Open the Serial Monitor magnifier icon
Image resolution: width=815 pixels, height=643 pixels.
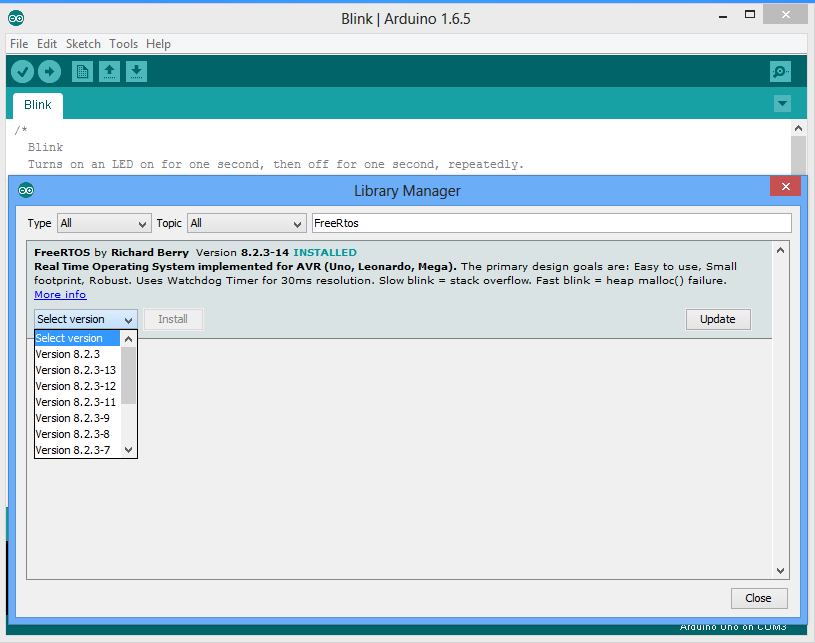tap(780, 71)
